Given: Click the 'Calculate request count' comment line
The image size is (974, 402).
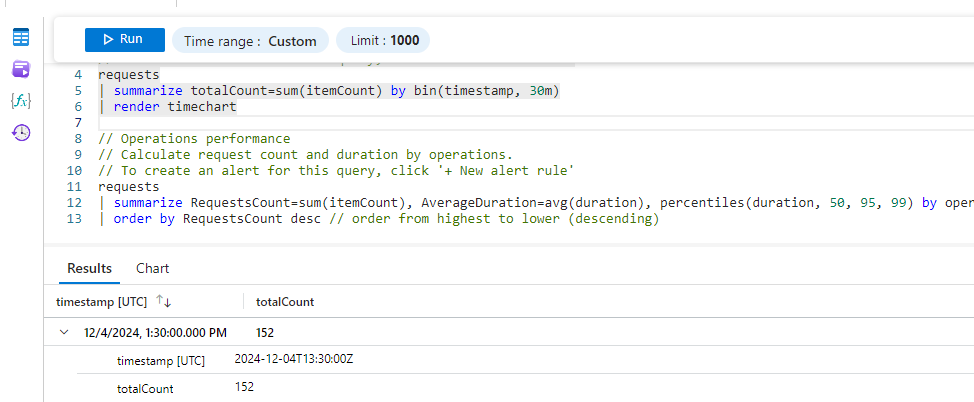Looking at the screenshot, I should click(306, 155).
